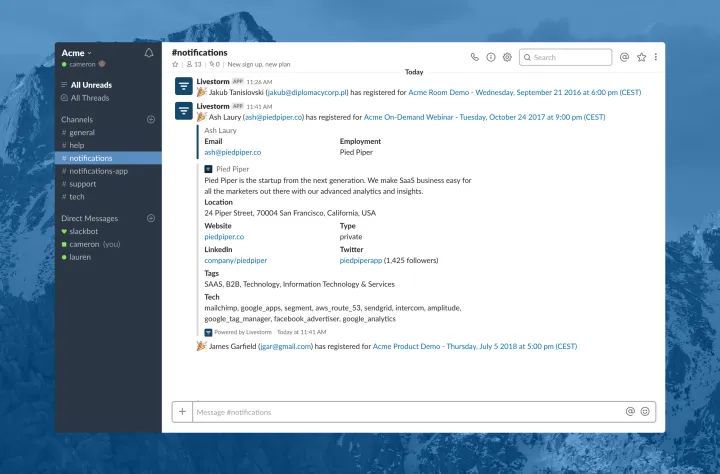Open the Acme Product Demo link
Image resolution: width=720 pixels, height=474 pixels.
click(x=474, y=346)
